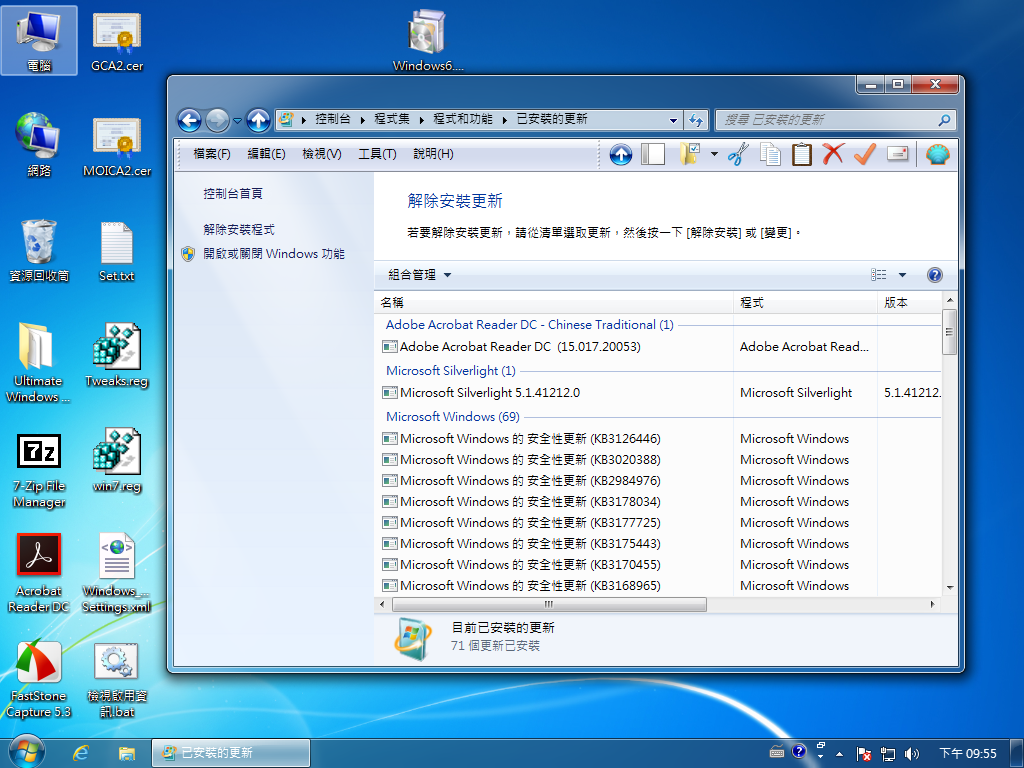
Task: Click the folder options toolbar icon
Action: [x=690, y=155]
